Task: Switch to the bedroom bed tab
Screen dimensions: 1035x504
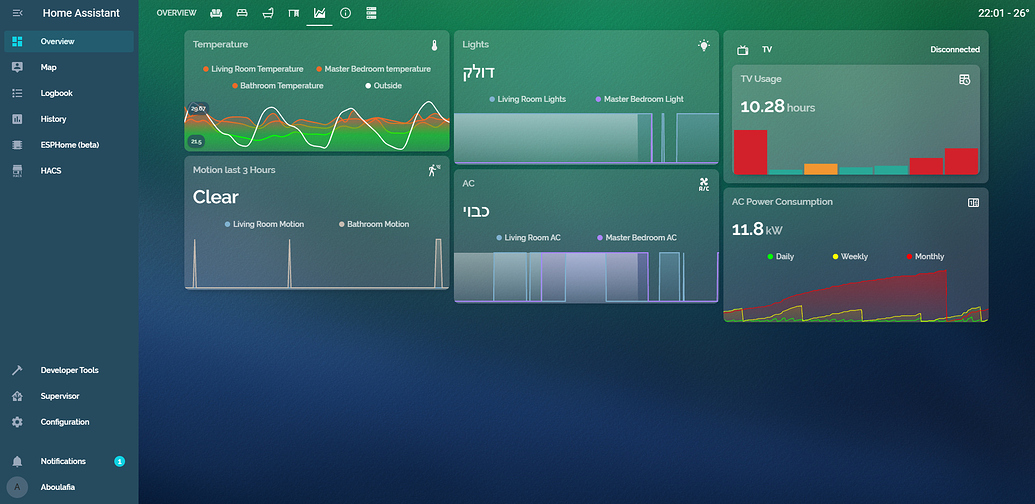Action: (242, 14)
